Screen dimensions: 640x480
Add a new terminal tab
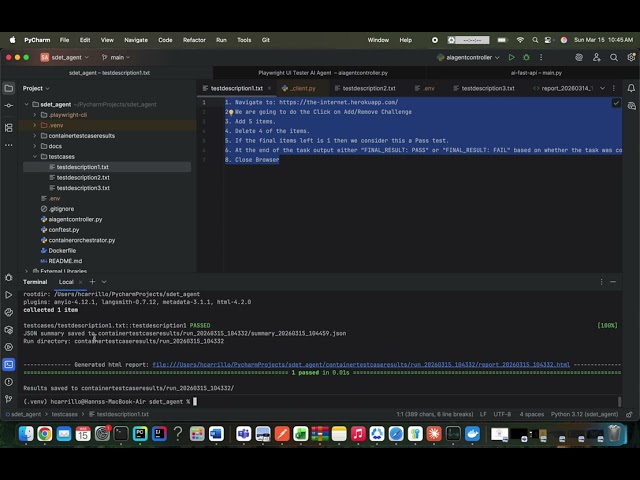(x=92, y=282)
